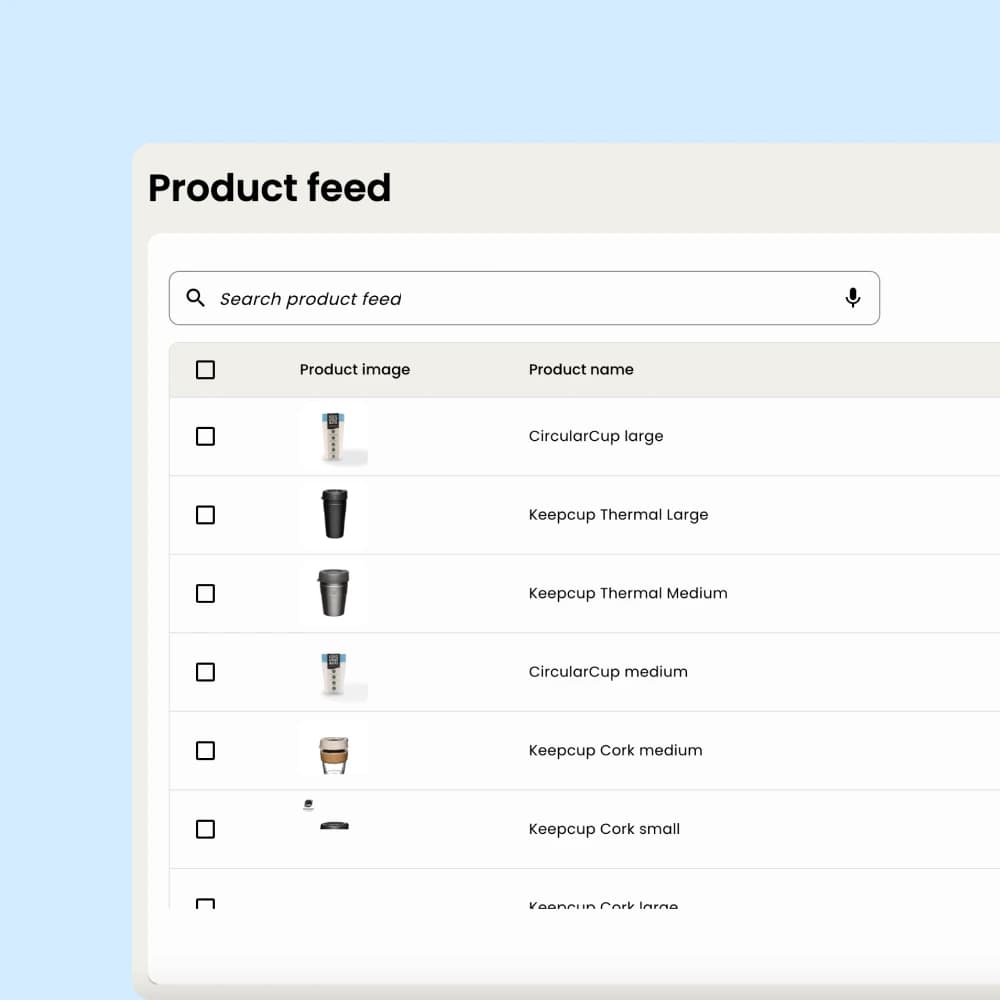Select the checkbox for Keepcup Thermal Medium

205,593
